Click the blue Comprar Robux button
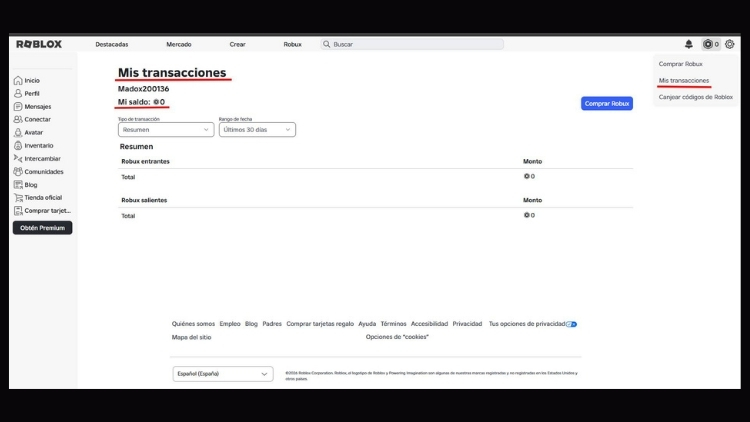This screenshot has width=750, height=422. click(x=606, y=103)
